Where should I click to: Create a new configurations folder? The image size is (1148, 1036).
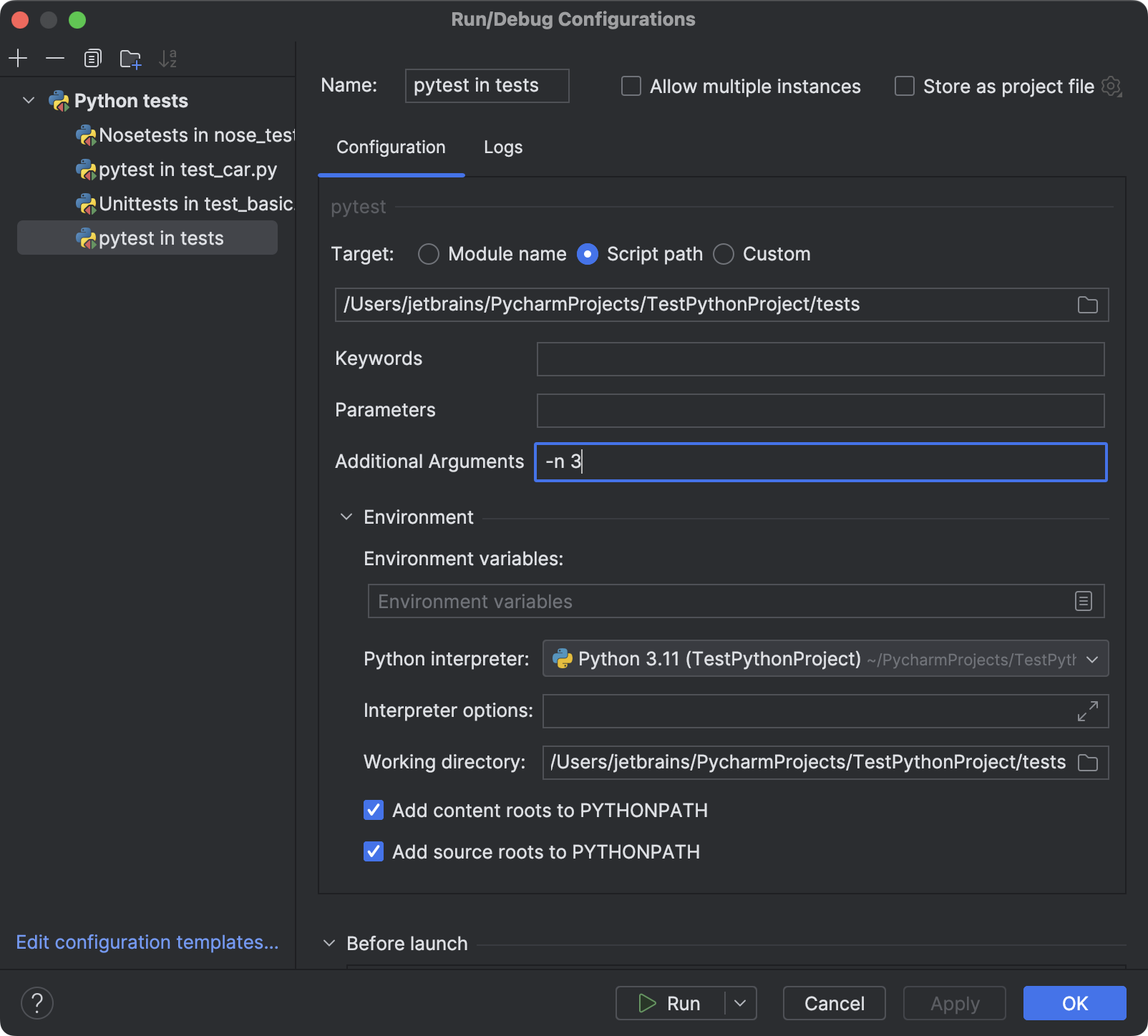click(131, 58)
